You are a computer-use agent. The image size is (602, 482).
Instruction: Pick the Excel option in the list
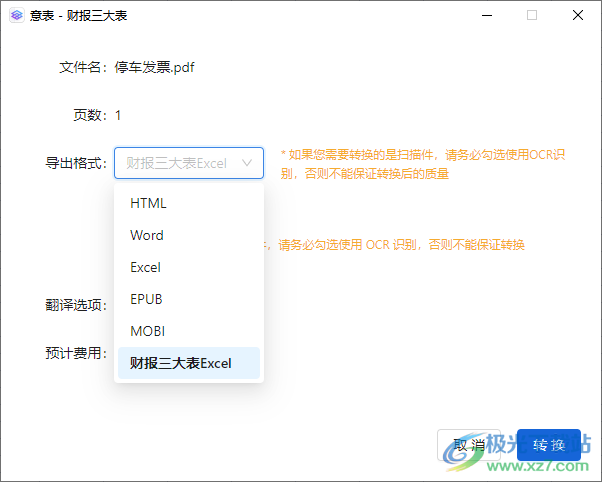click(x=189, y=267)
